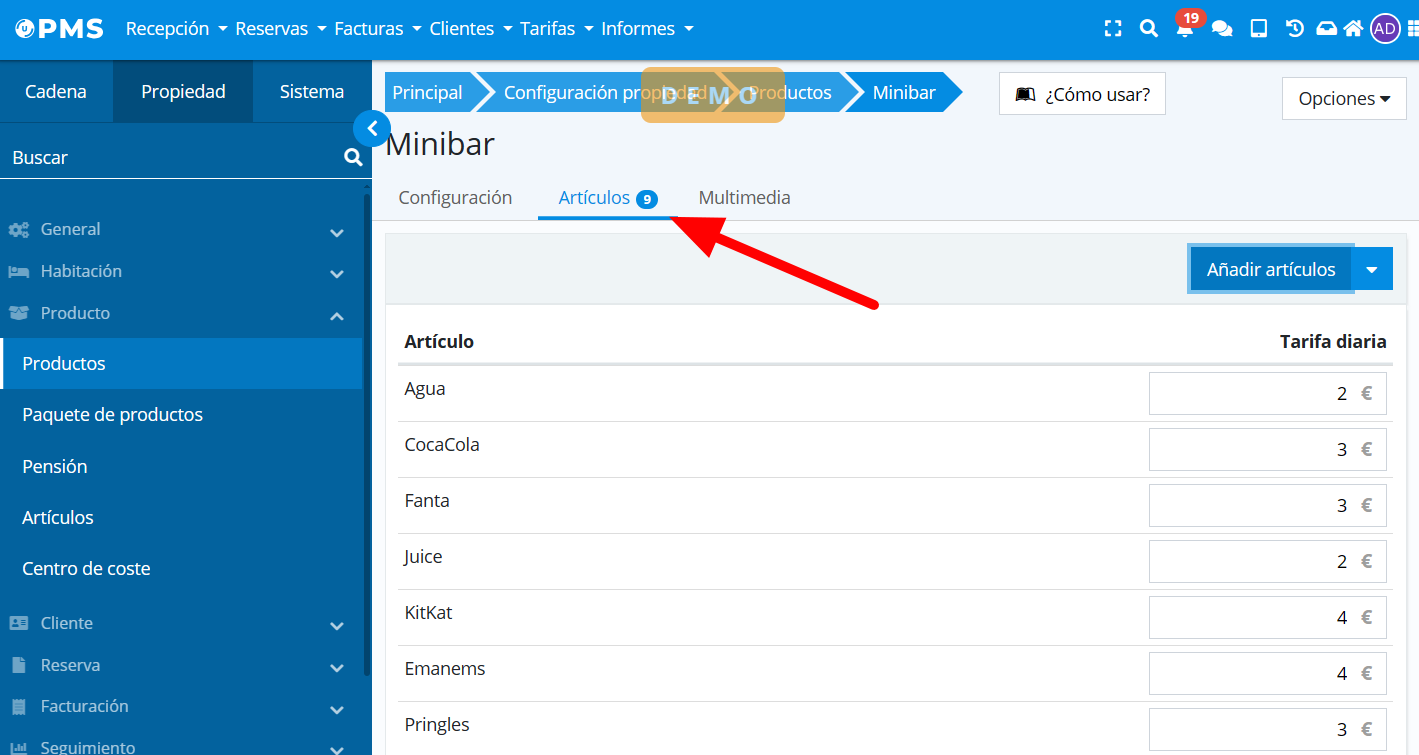The image size is (1419, 755).
Task: Focus the Buscar search field
Action: pyautogui.click(x=170, y=157)
